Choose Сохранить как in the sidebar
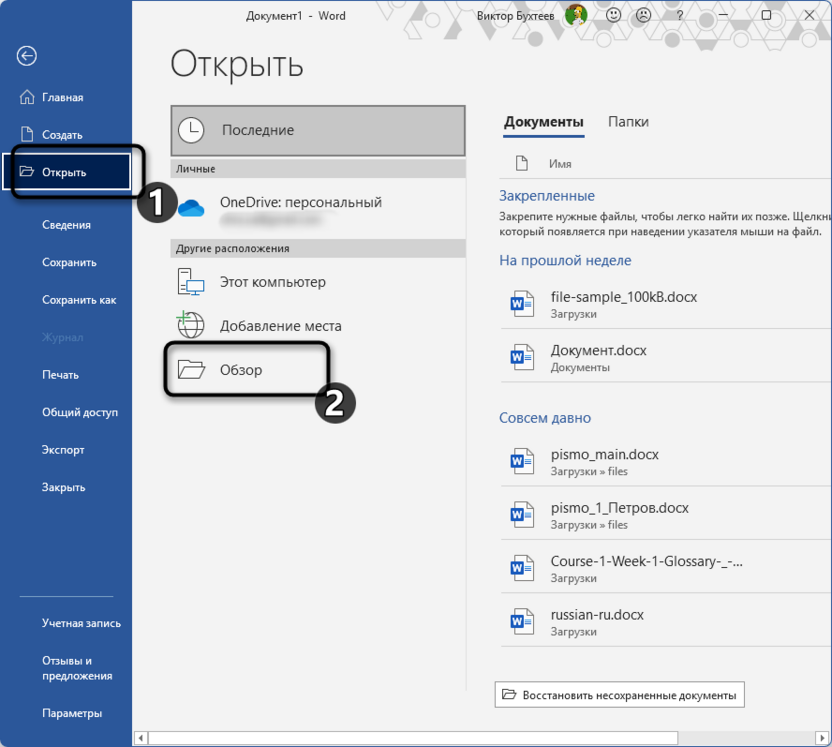832x747 pixels. (66, 300)
